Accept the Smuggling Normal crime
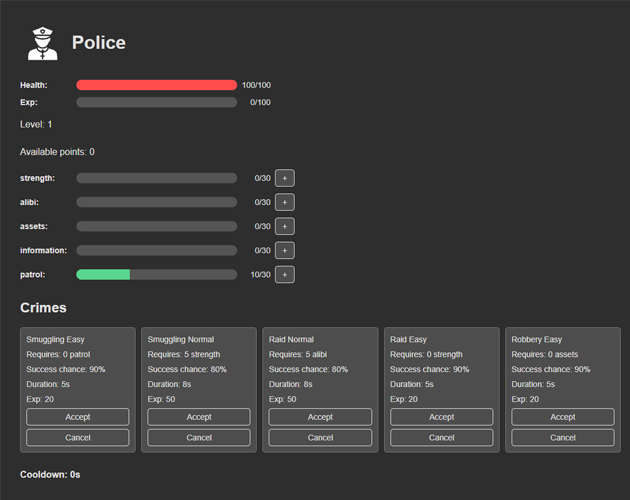This screenshot has height=500, width=630. [x=199, y=417]
